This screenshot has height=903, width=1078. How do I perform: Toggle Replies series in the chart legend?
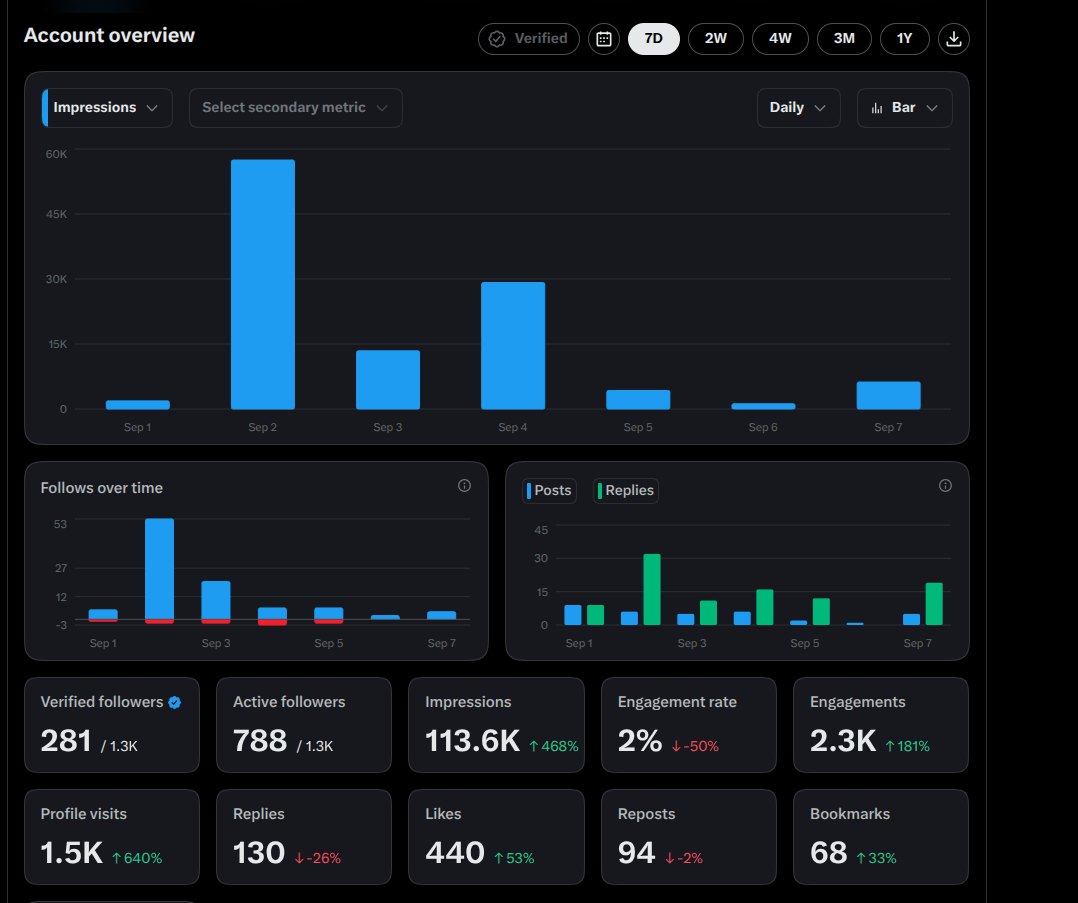(626, 490)
